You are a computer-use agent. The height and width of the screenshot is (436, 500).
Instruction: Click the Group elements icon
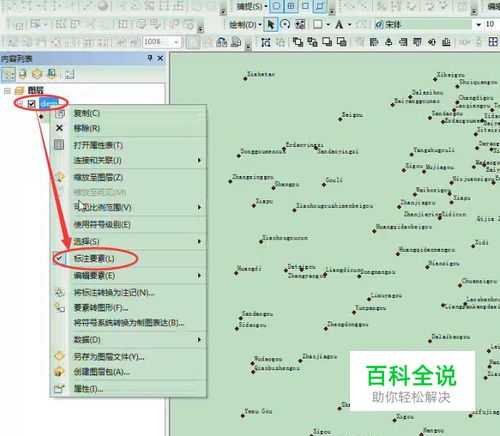[x=266, y=42]
